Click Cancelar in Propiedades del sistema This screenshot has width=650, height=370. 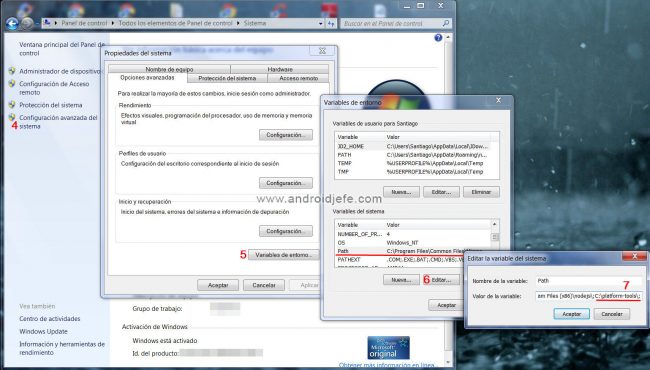(x=264, y=285)
